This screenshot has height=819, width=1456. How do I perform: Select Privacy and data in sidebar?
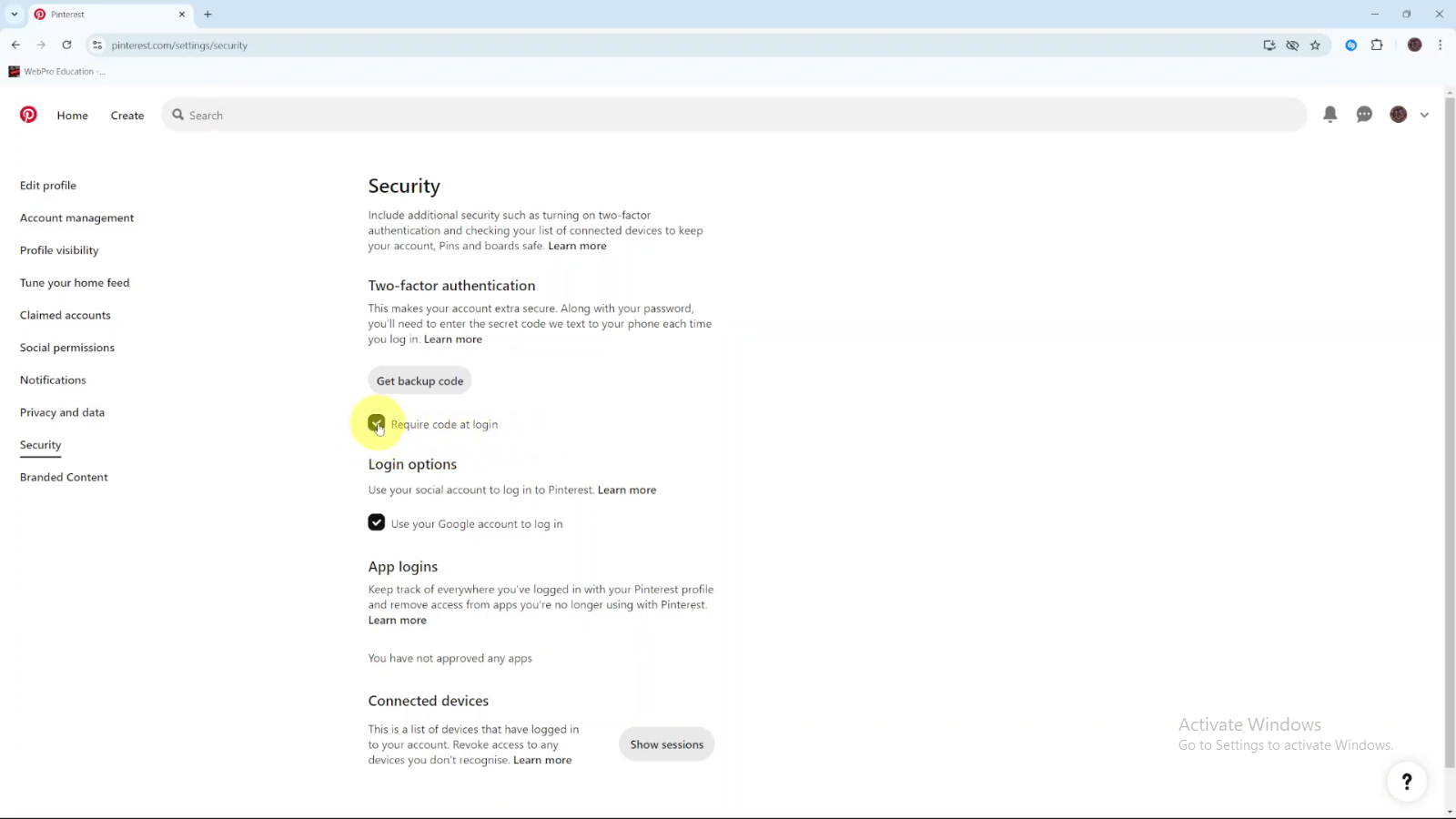click(x=62, y=413)
